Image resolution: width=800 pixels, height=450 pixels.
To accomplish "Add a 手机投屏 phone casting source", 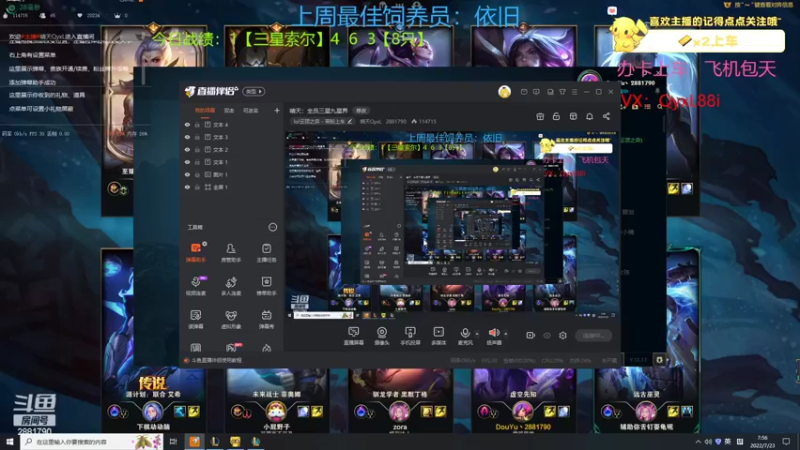I will pyautogui.click(x=410, y=336).
